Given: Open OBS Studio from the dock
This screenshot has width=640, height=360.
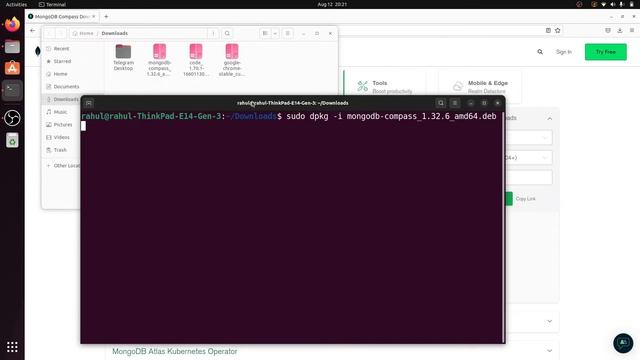Looking at the screenshot, I should point(12,118).
